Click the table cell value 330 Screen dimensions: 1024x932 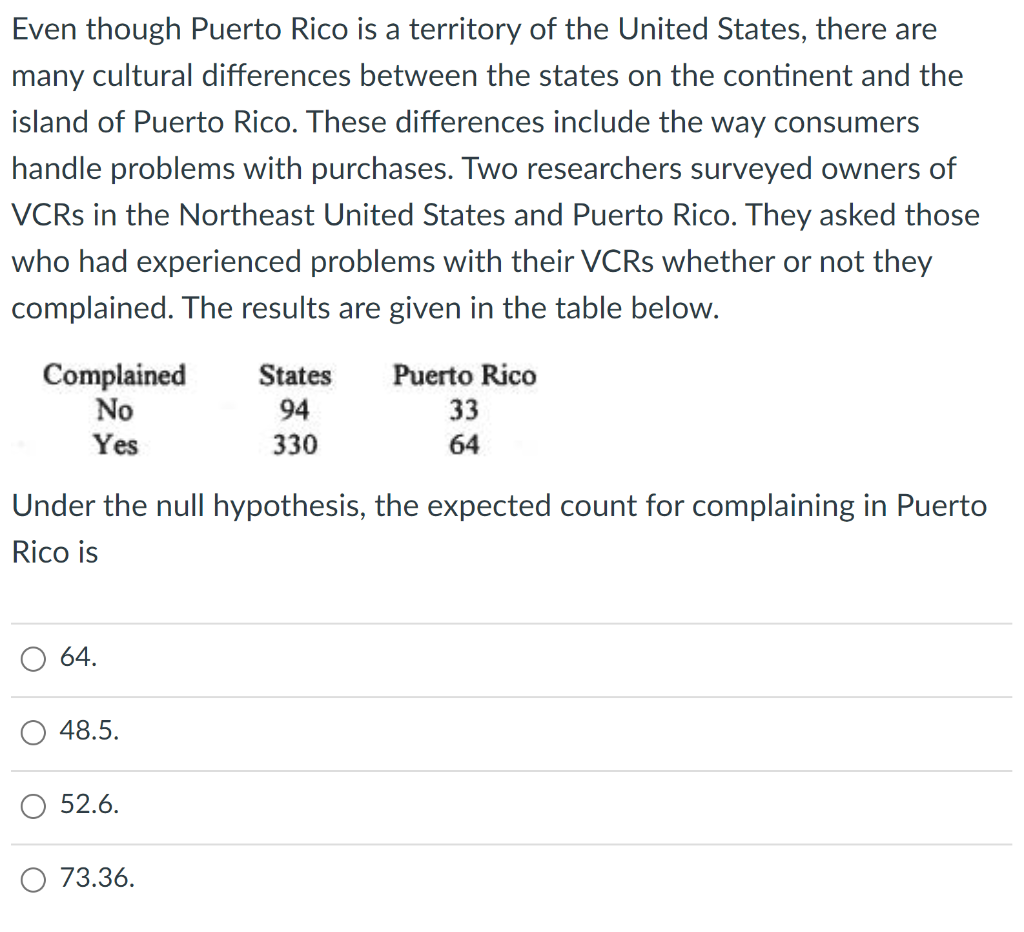[295, 445]
